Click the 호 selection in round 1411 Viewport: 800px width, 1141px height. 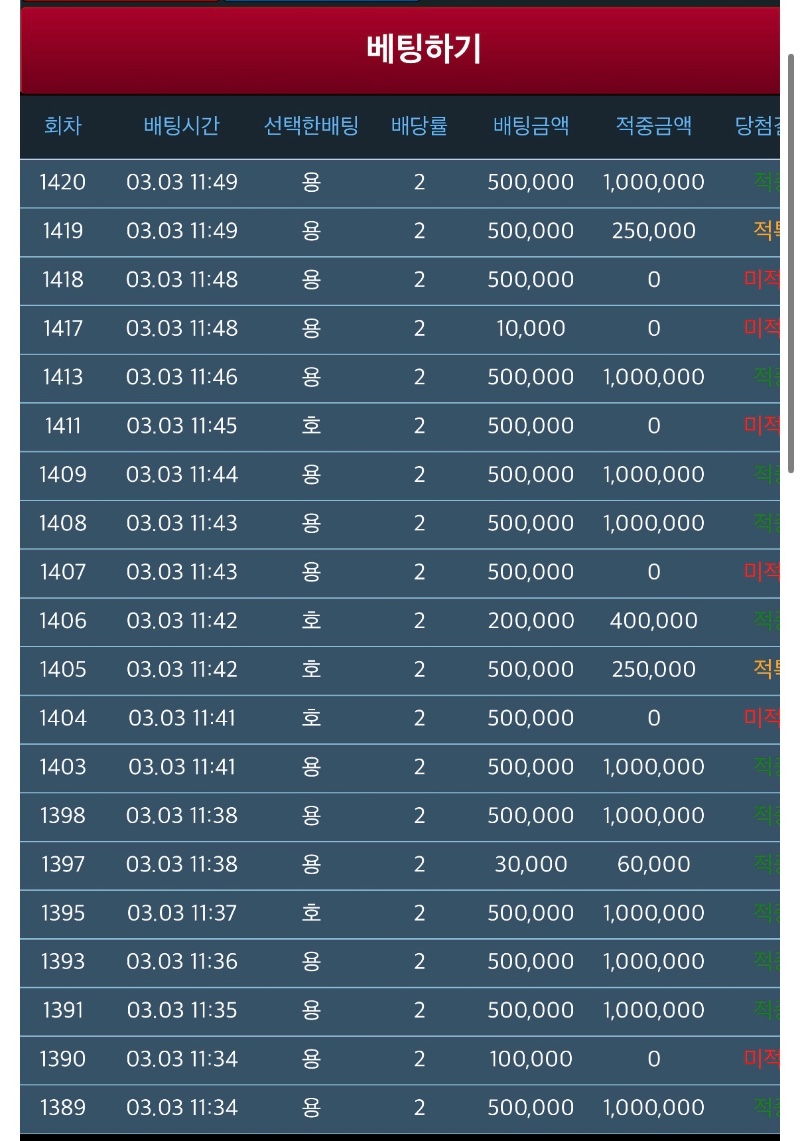coord(311,426)
